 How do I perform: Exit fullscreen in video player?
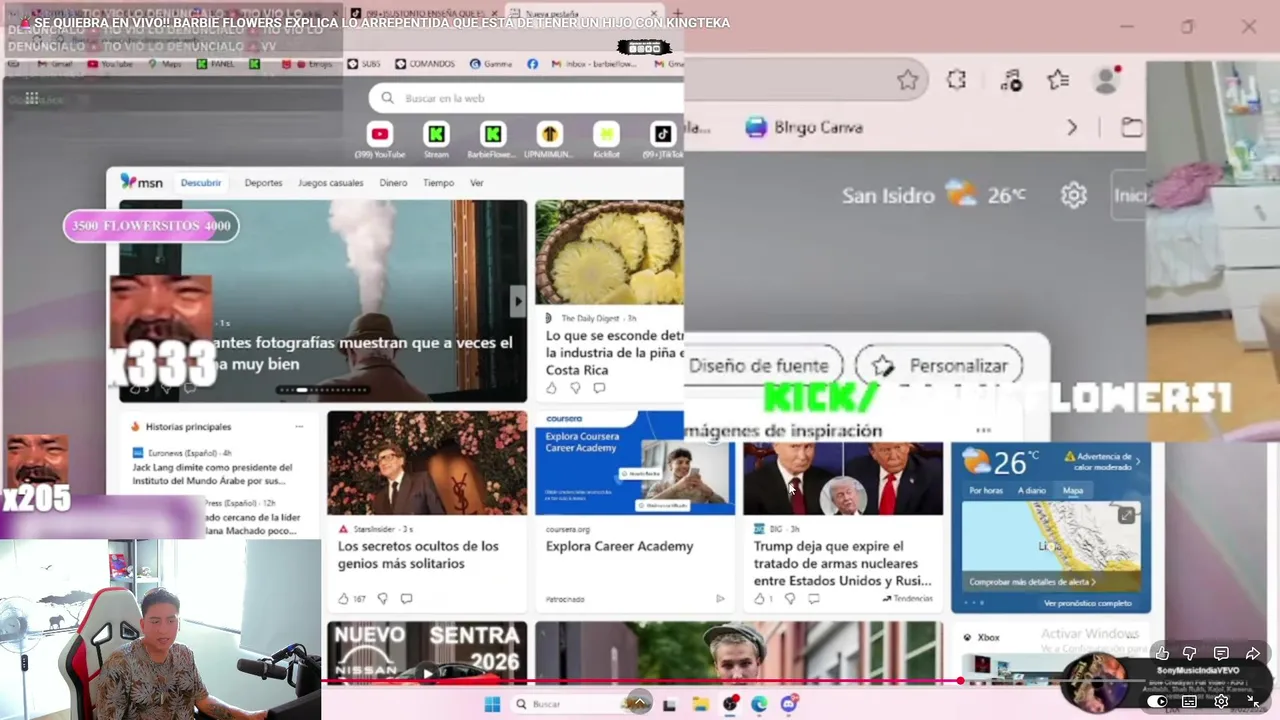(x=1253, y=701)
